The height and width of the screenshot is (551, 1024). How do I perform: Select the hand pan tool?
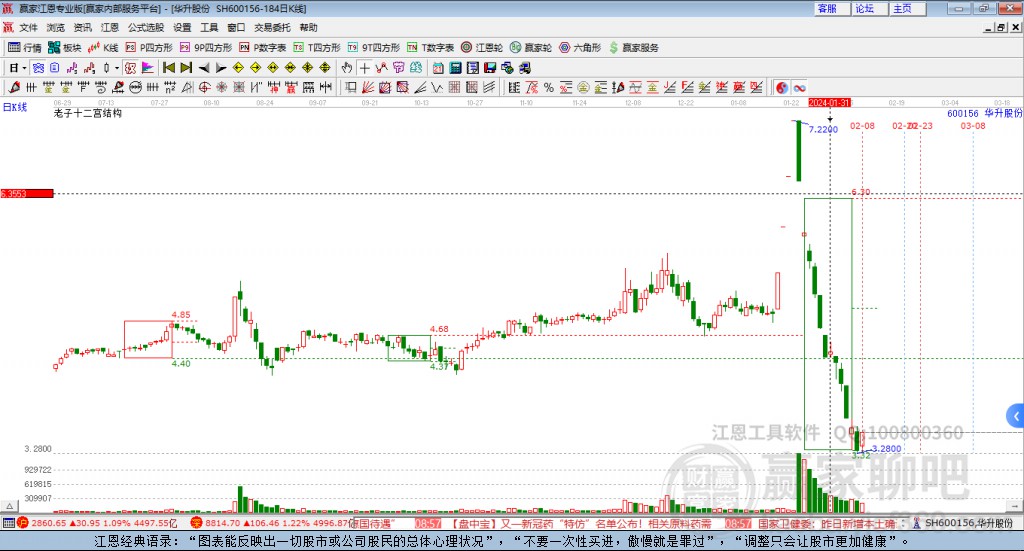[x=347, y=68]
